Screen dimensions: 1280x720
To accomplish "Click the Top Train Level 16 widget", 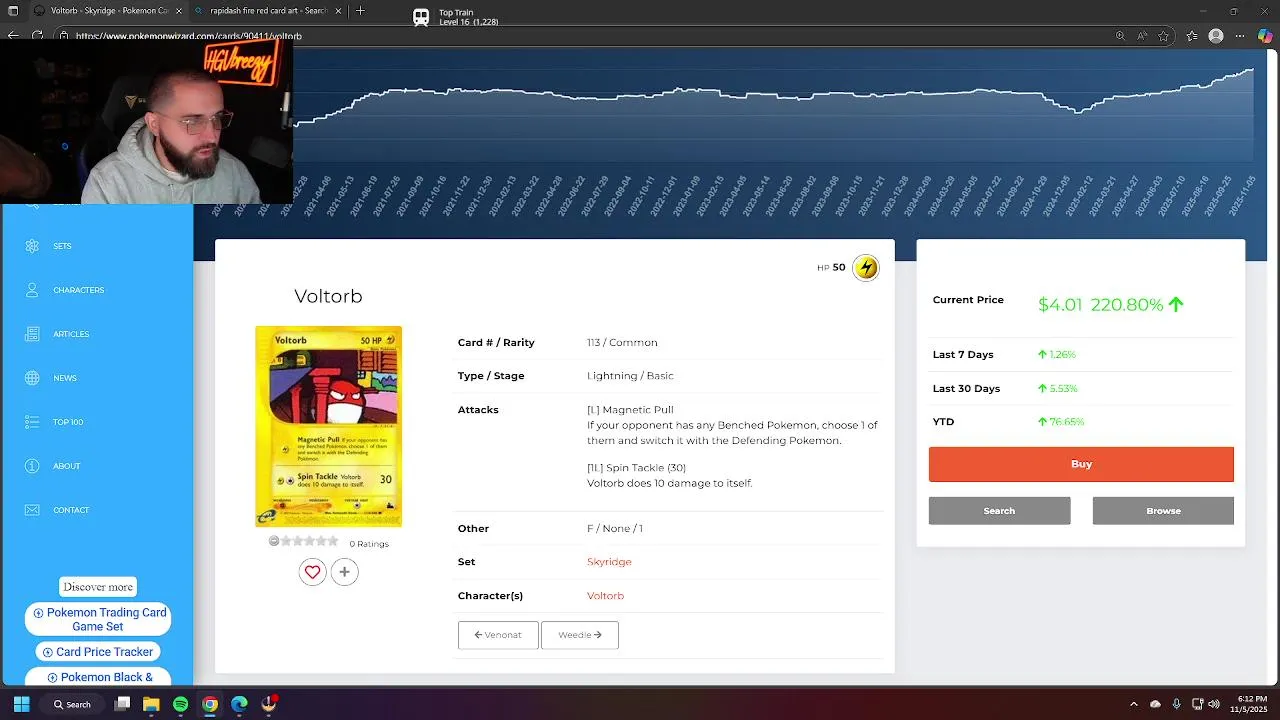I will click(x=456, y=17).
